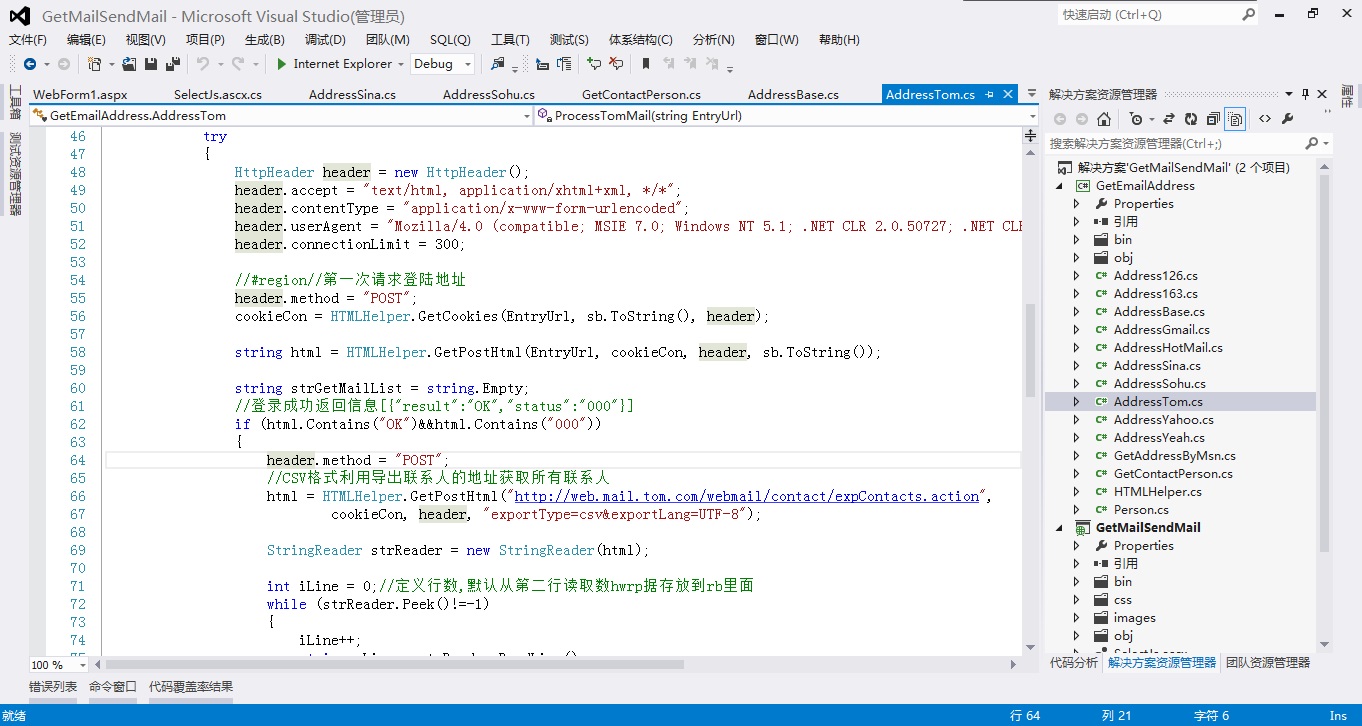The width and height of the screenshot is (1362, 726).
Task: Toggle bookmark on the current line
Action: [646, 64]
